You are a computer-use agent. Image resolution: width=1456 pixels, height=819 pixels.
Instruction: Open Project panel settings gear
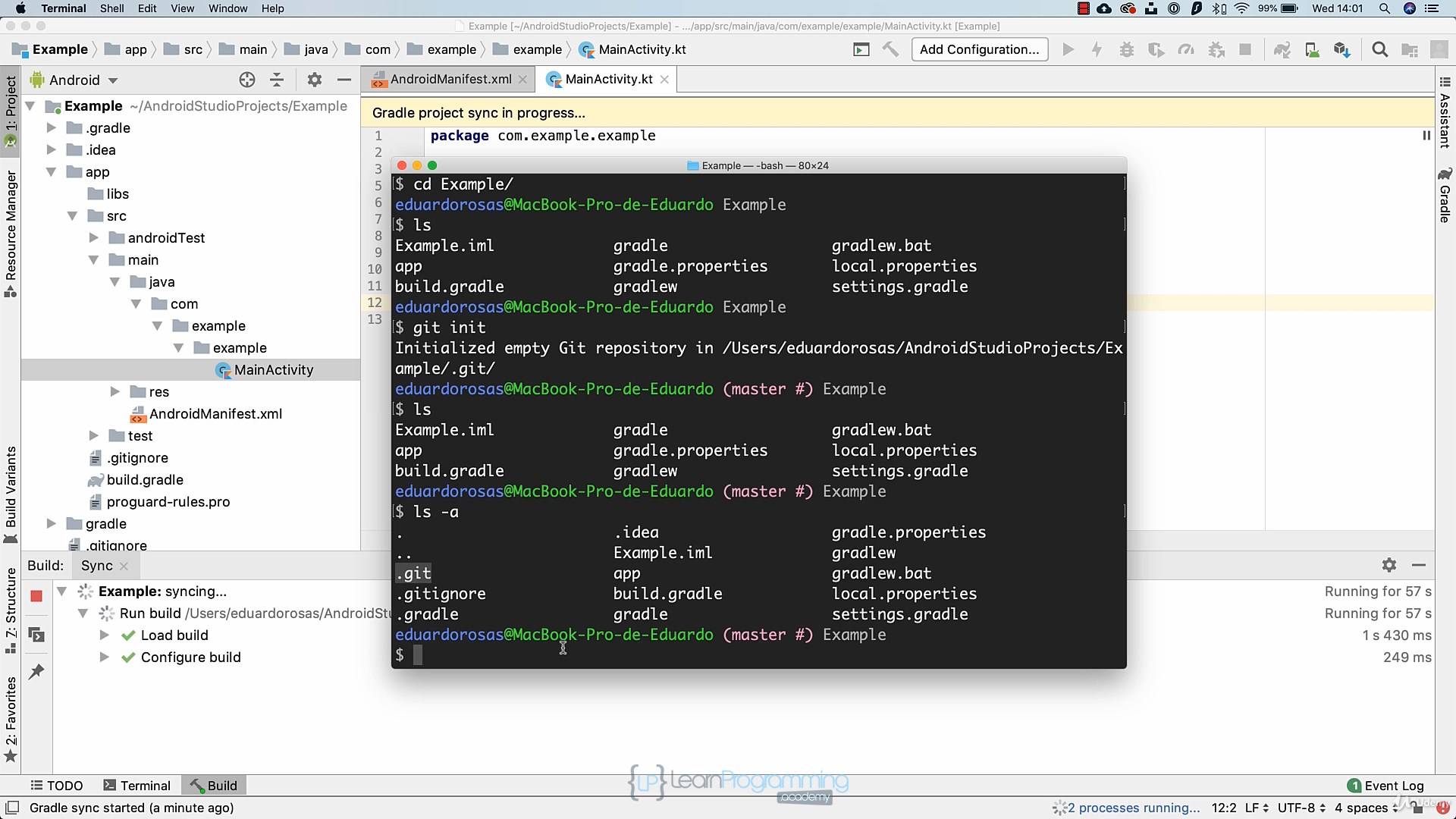[x=315, y=80]
